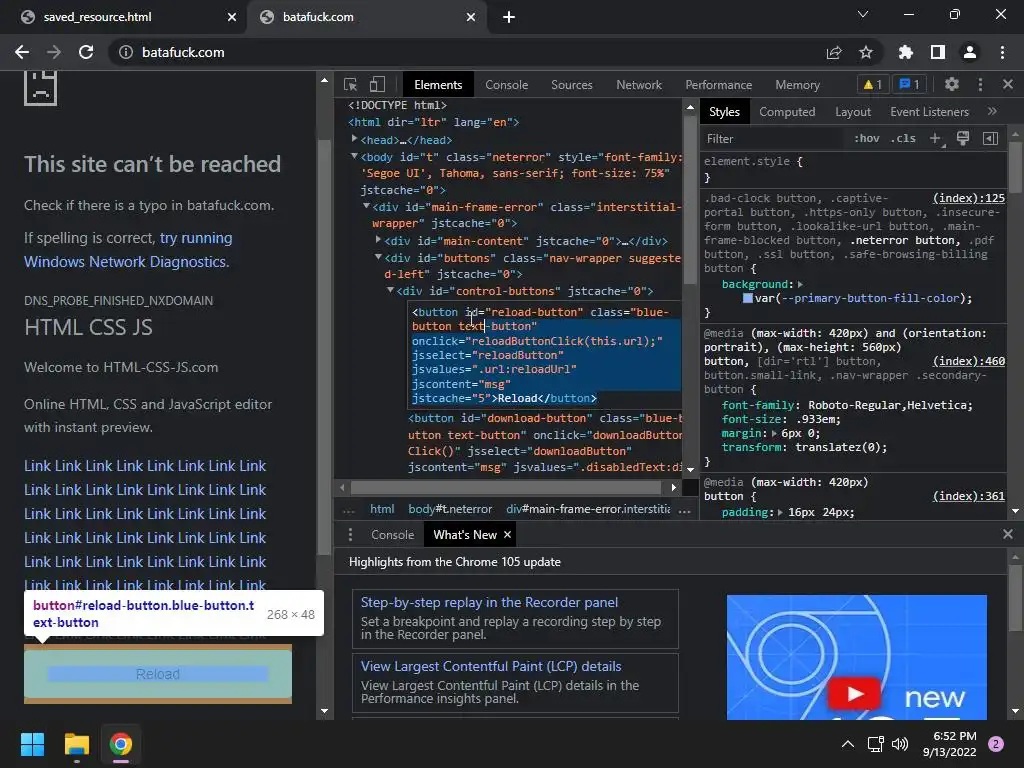Expand the margin property triangle
Screen dimensions: 1024x768
click(775, 434)
